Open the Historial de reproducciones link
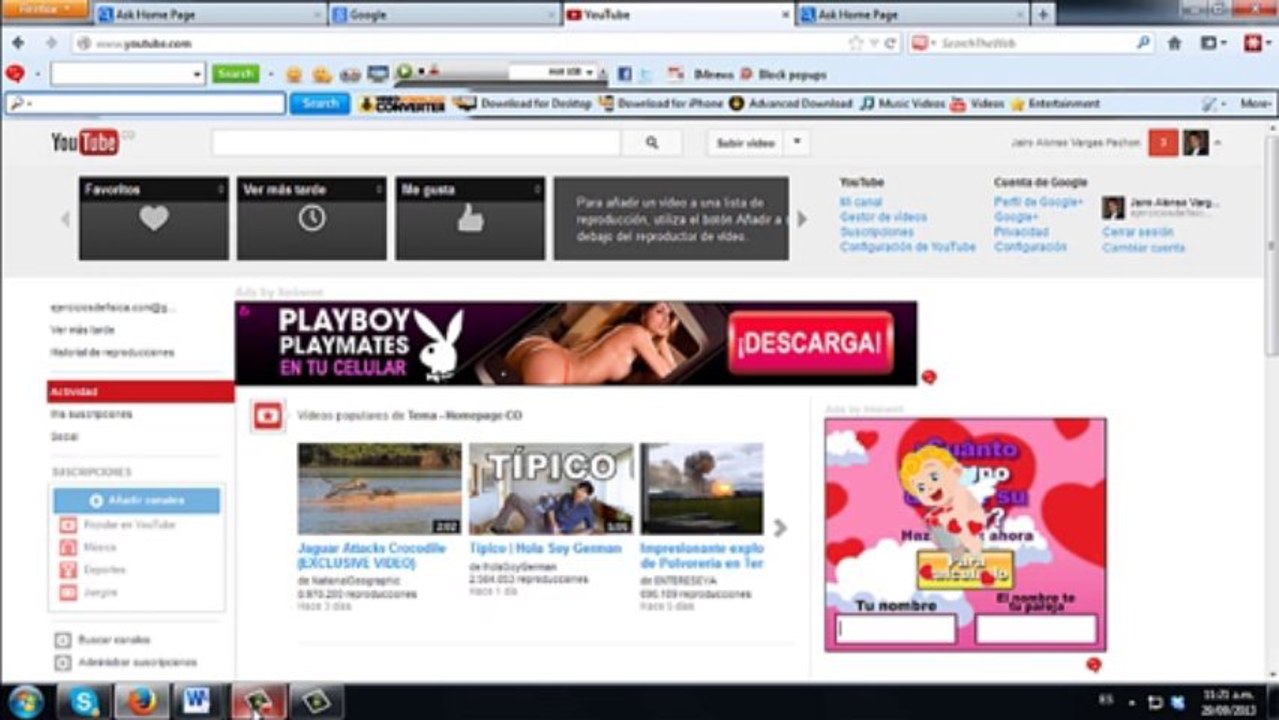The height and width of the screenshot is (720, 1279). pos(112,352)
